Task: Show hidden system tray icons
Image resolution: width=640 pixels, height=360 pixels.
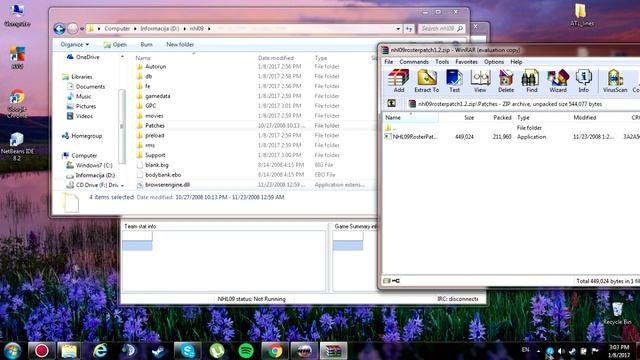Action: [x=538, y=351]
